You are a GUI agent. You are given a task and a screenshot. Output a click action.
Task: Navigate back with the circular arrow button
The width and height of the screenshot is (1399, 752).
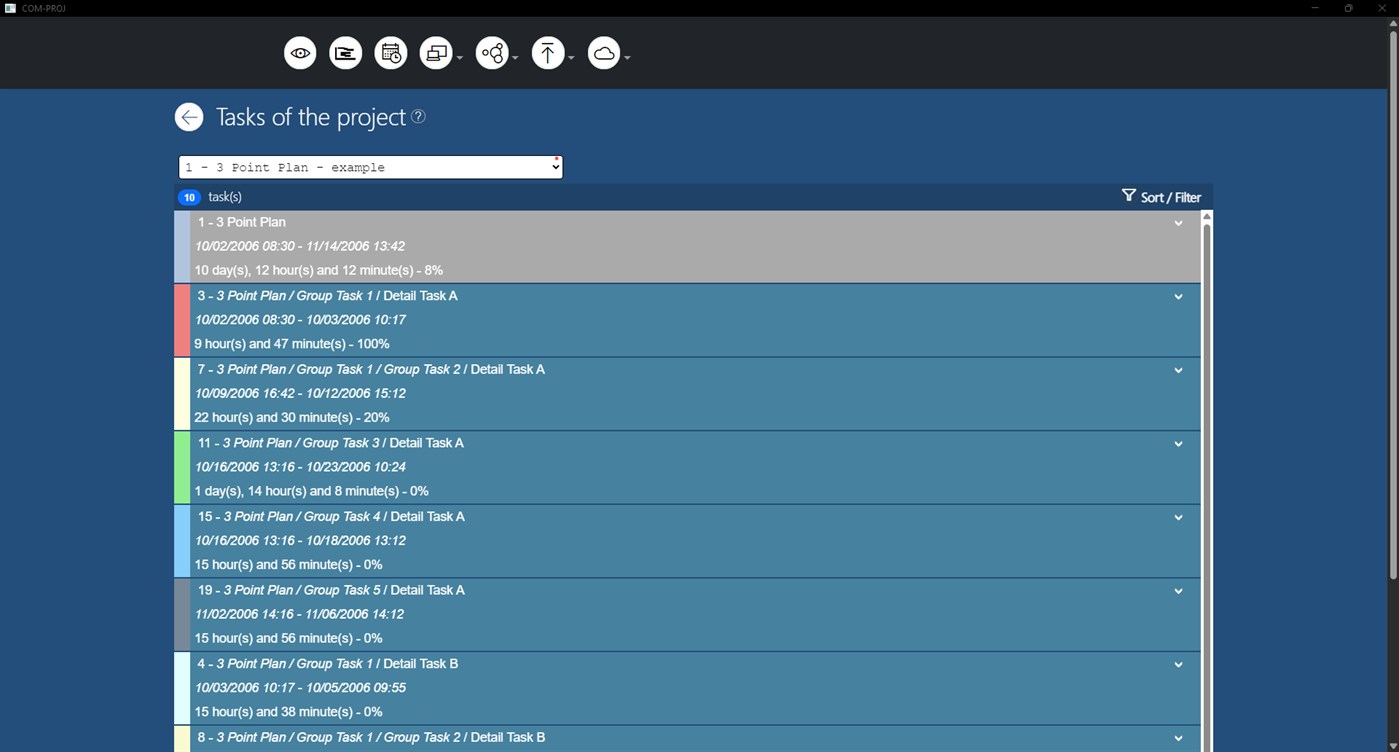188,117
